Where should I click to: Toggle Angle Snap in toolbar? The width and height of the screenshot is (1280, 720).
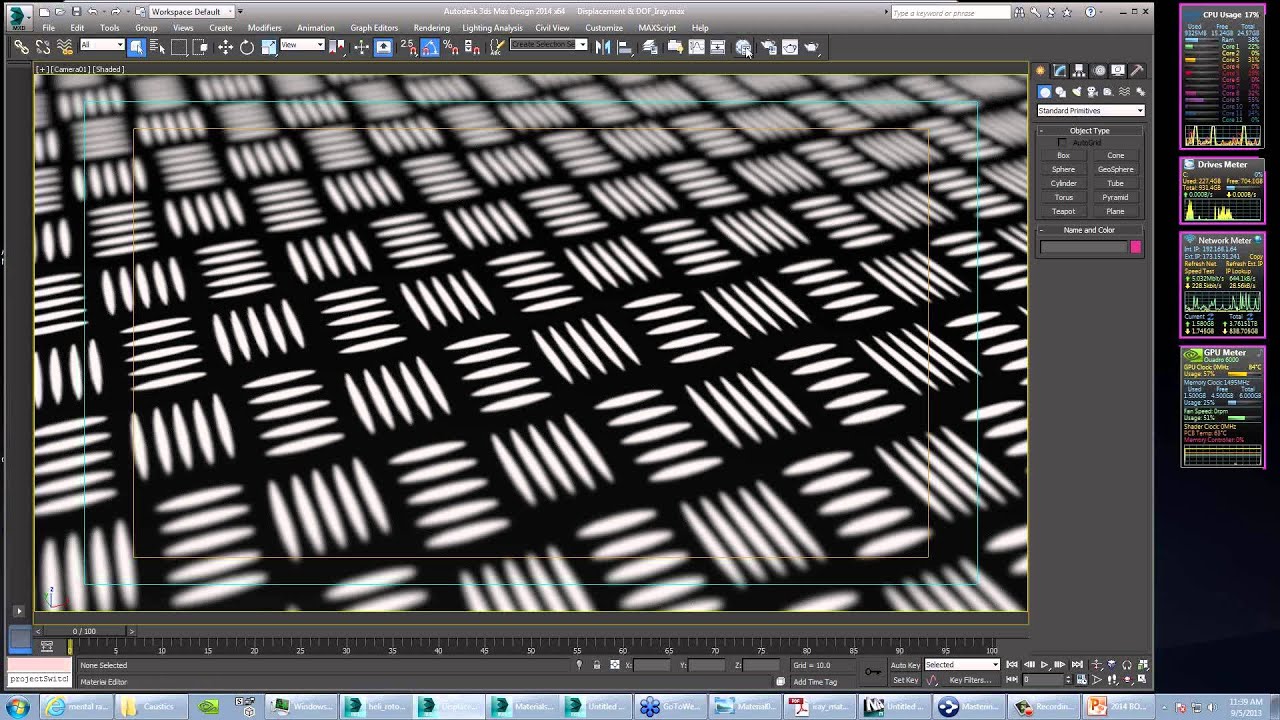(x=430, y=47)
